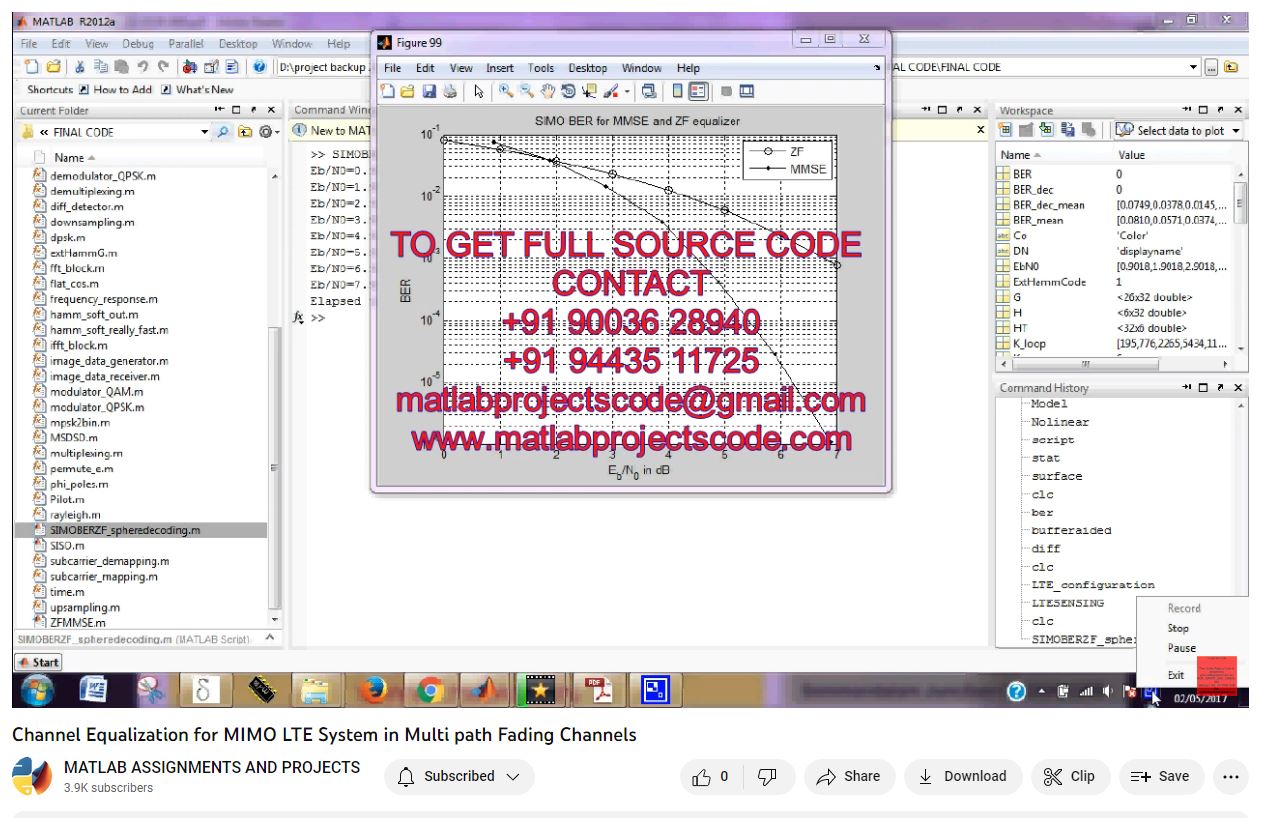This screenshot has height=818, width=1270.
Task: Open the Debug menu in MATLAB
Action: click(137, 44)
